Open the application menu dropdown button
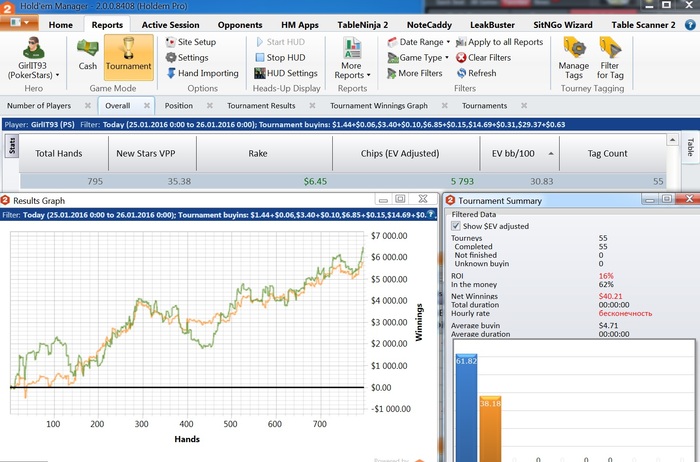This screenshot has width=700, height=462. [x=19, y=22]
